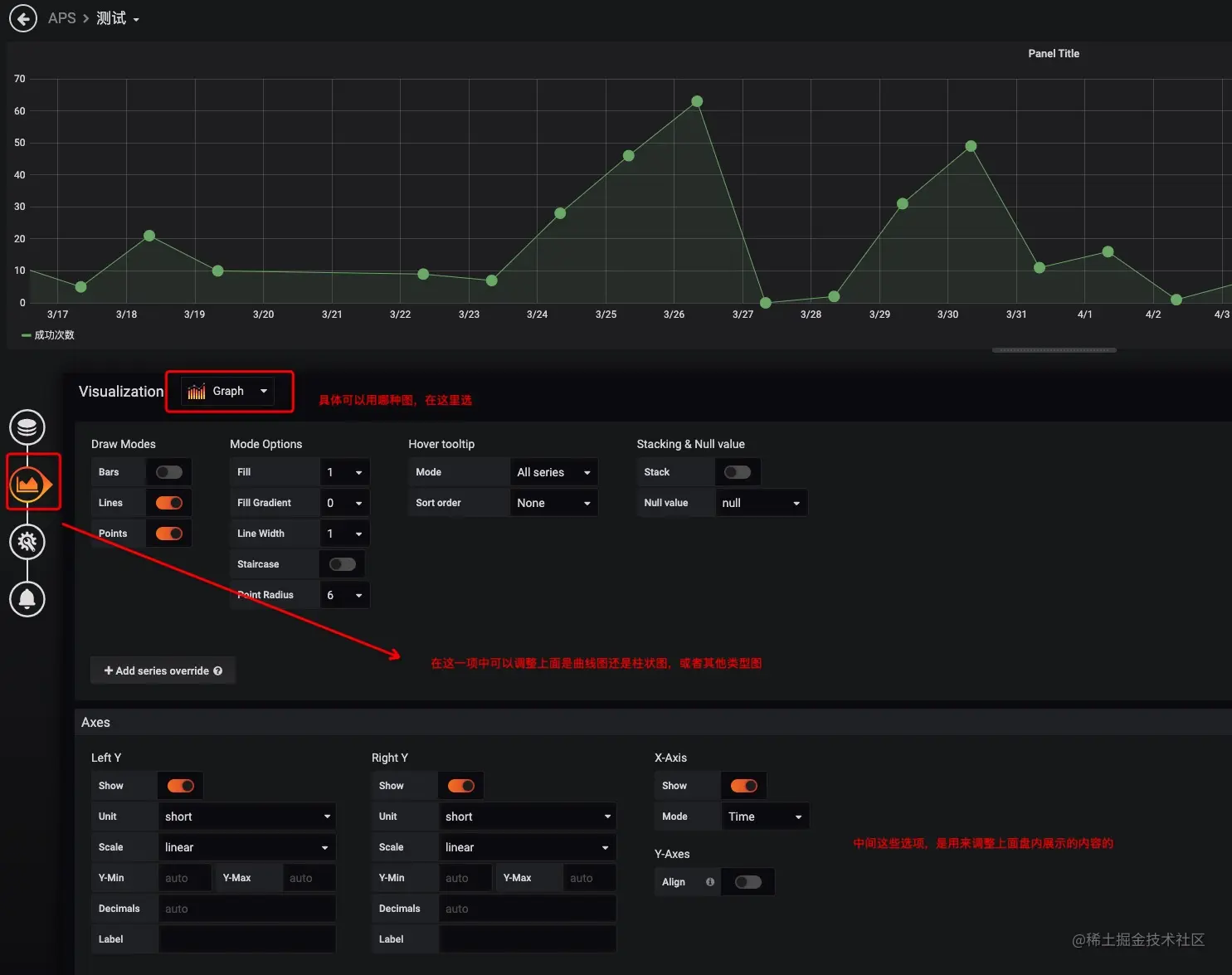Open the Sort order dropdown
Viewport: 1232px width, 975px height.
point(553,503)
